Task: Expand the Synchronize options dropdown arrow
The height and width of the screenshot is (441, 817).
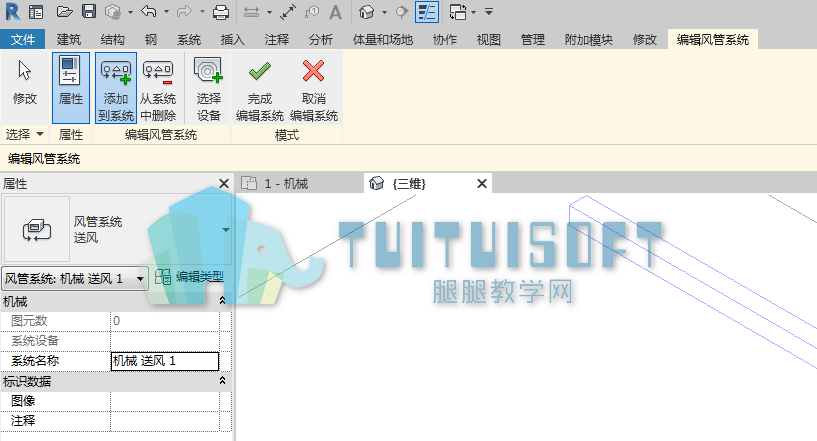Action: click(130, 11)
